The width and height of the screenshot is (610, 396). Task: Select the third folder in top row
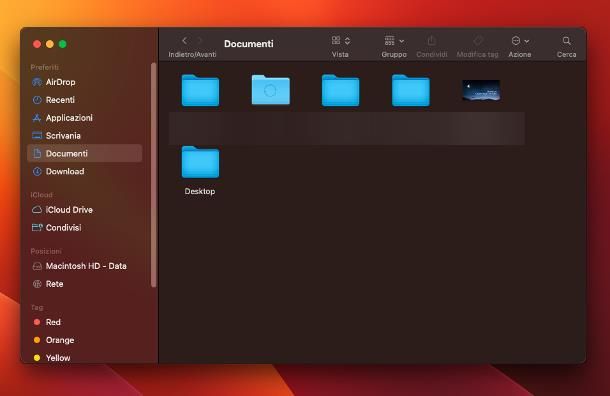pos(340,91)
